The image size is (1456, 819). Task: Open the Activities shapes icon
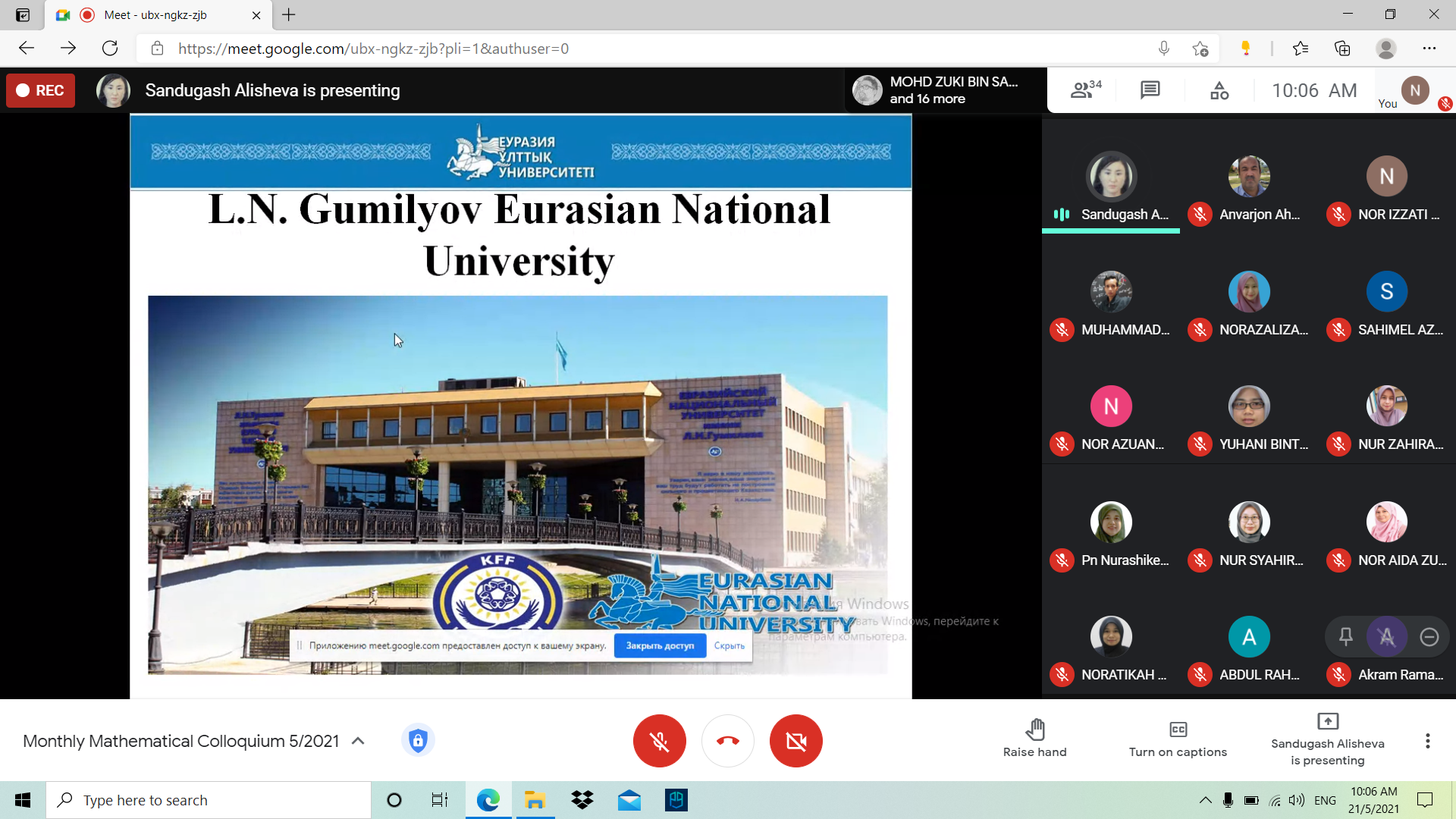(1219, 91)
